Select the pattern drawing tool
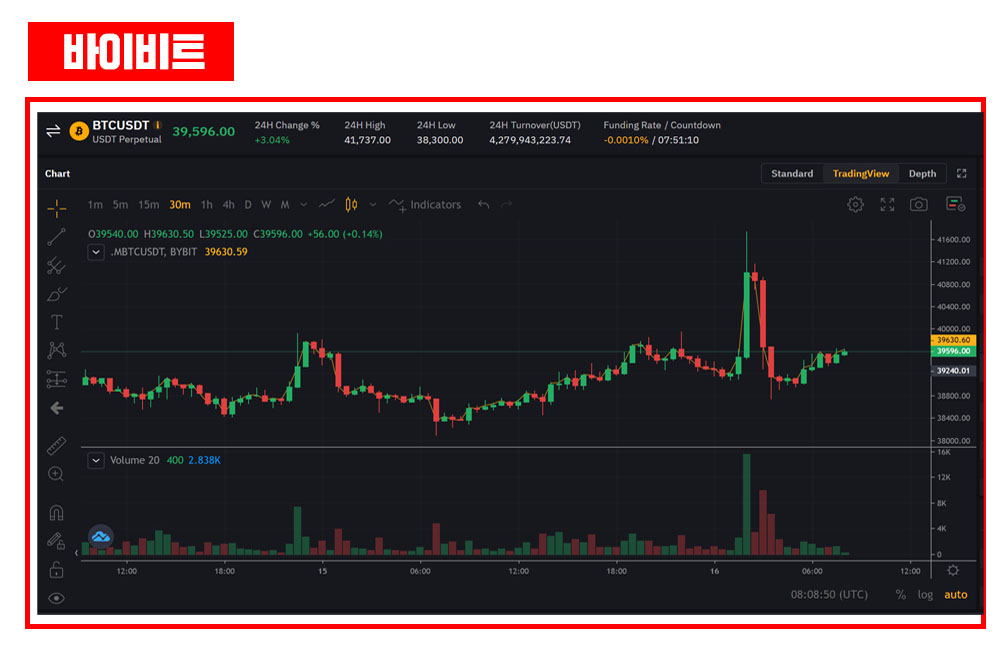Screen dimensions: 1008x650 [57, 350]
